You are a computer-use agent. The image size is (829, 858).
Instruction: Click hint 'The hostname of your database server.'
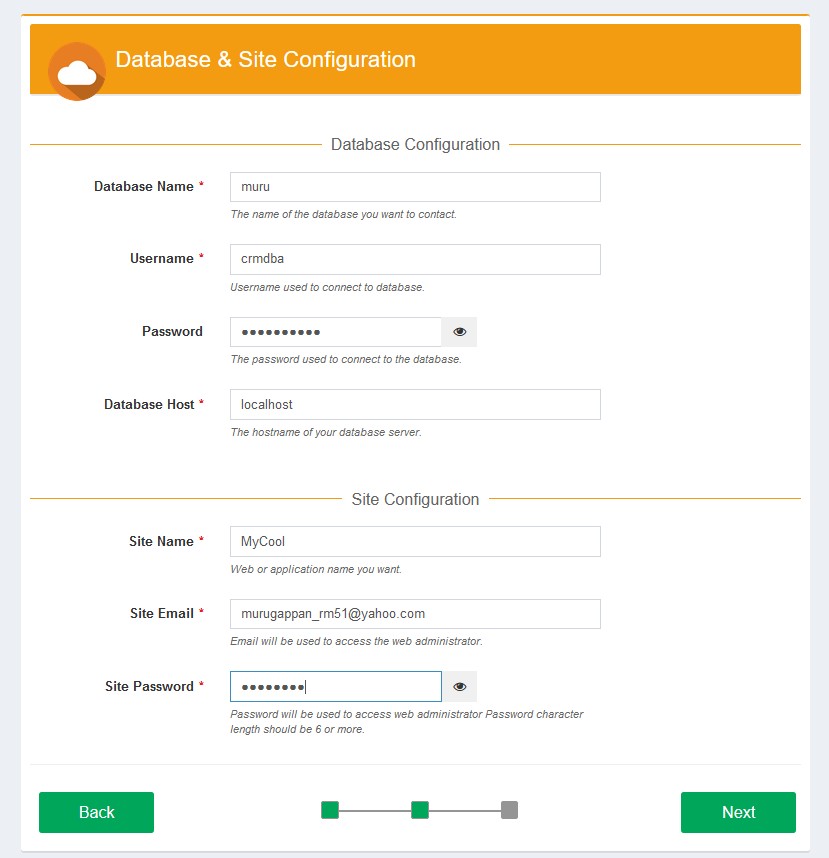tap(326, 432)
